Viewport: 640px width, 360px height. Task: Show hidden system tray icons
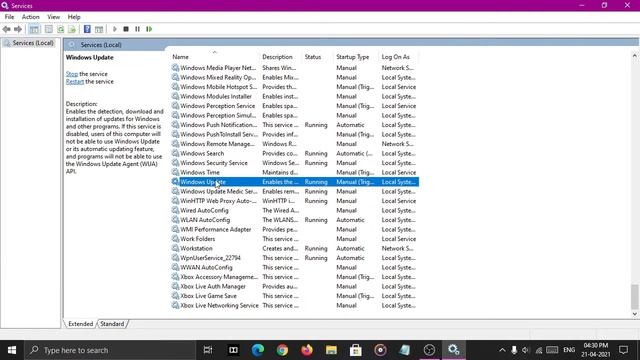point(502,350)
